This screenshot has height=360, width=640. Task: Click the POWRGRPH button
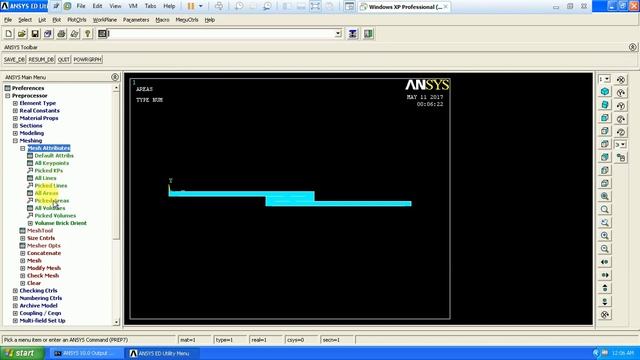pos(87,60)
